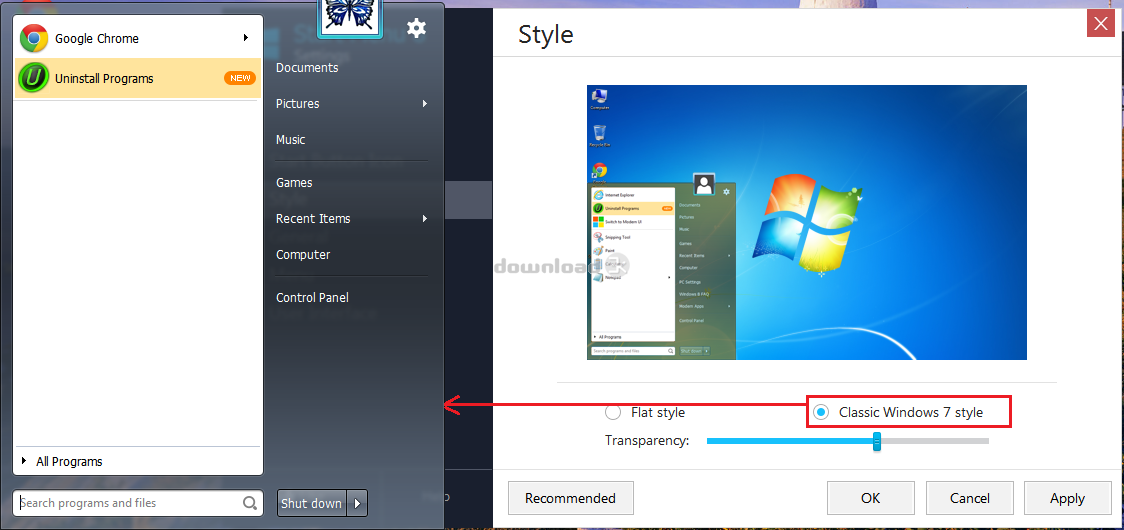Choose Classic Windows 7 style option

click(821, 412)
